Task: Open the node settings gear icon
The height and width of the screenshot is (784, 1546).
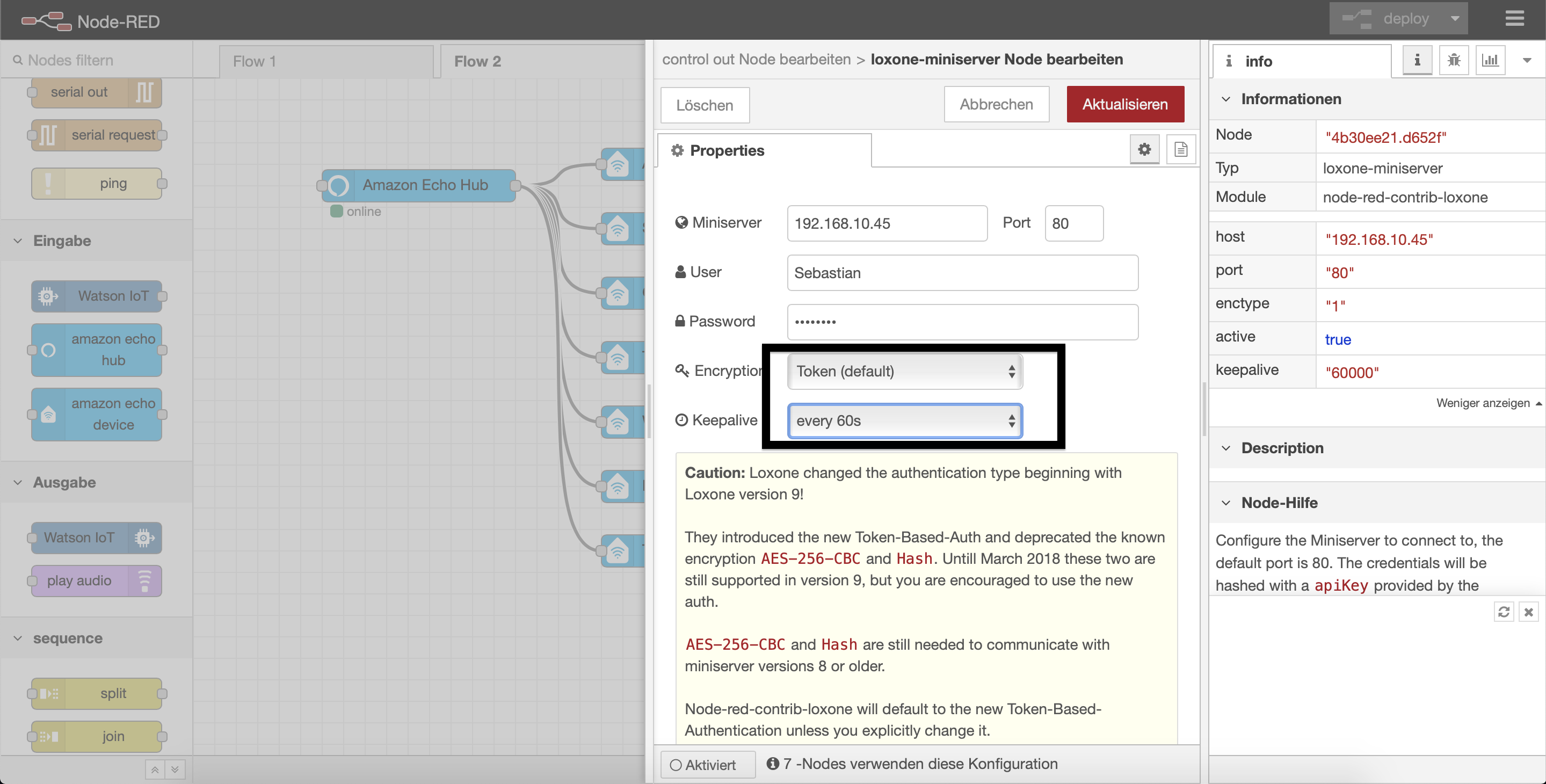Action: [1144, 149]
